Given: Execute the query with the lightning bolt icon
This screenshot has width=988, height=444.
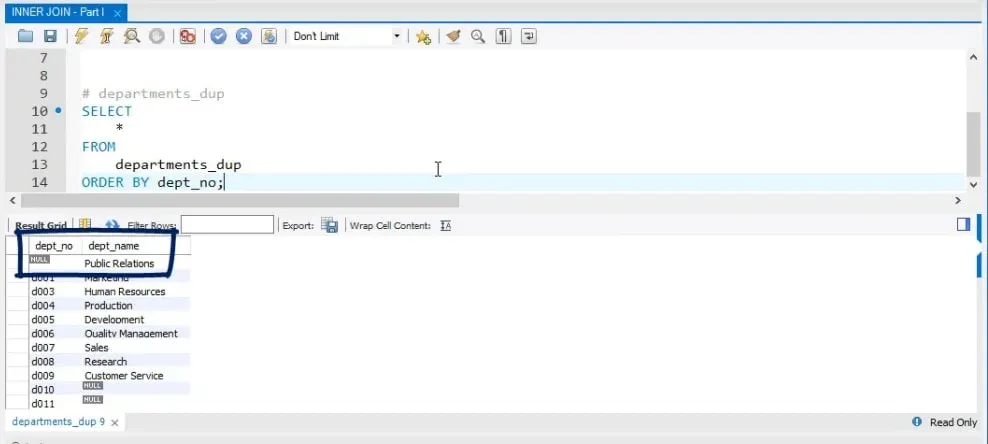Looking at the screenshot, I should [83, 36].
